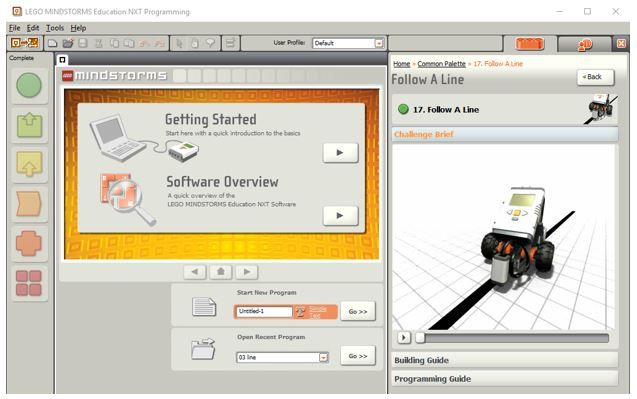
Task: Click the Save toolbar icon
Action: click(x=83, y=43)
